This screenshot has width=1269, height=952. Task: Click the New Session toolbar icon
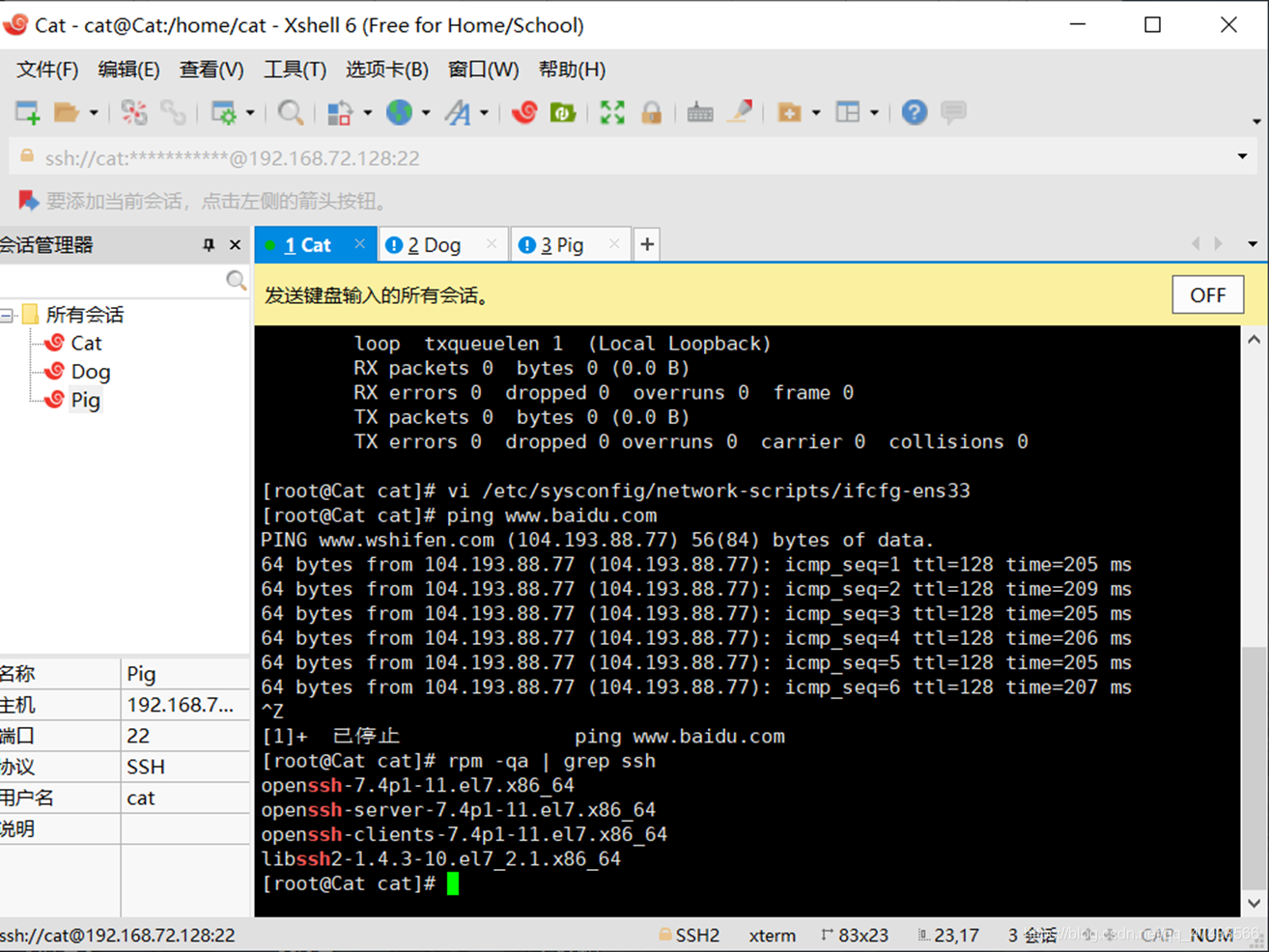point(27,113)
